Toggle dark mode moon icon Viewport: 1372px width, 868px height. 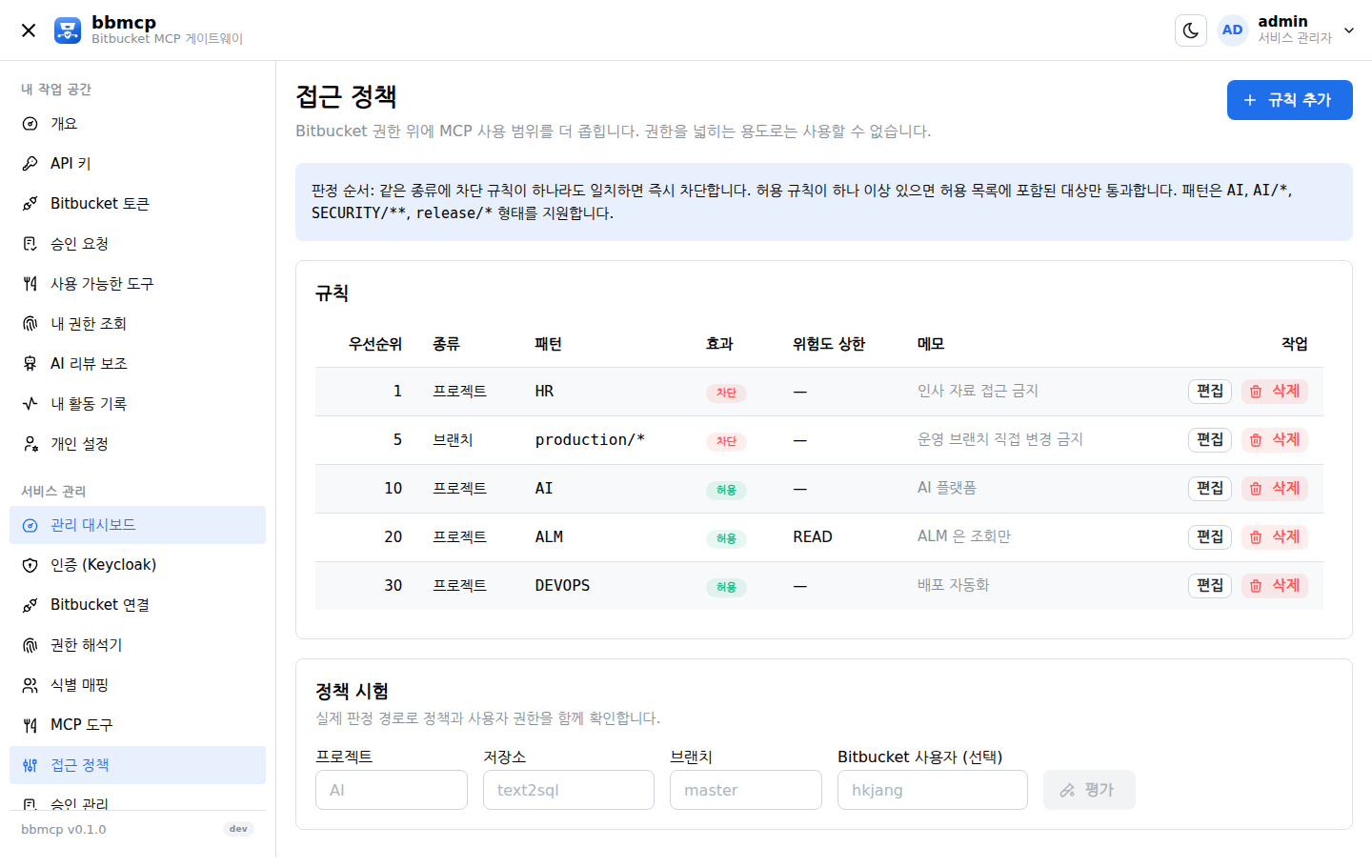click(x=1191, y=30)
